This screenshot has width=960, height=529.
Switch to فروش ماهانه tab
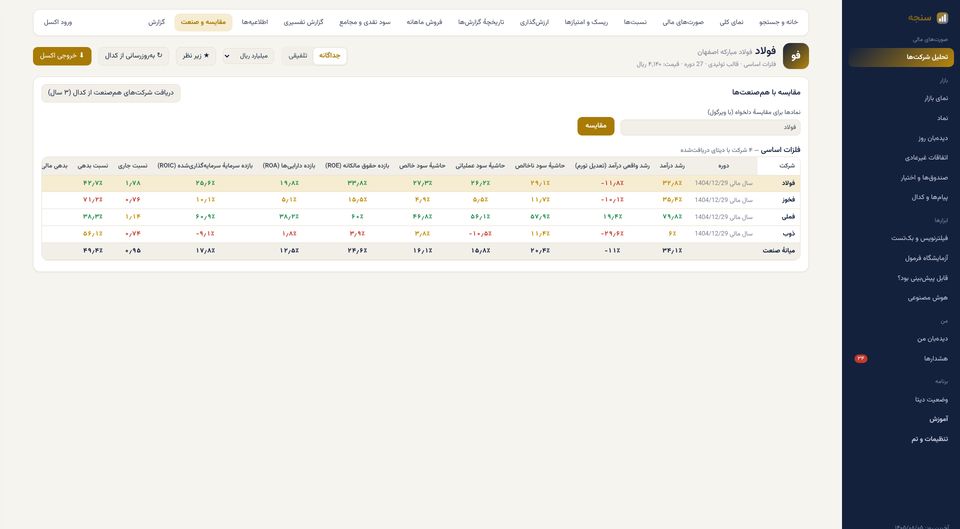(x=424, y=22)
